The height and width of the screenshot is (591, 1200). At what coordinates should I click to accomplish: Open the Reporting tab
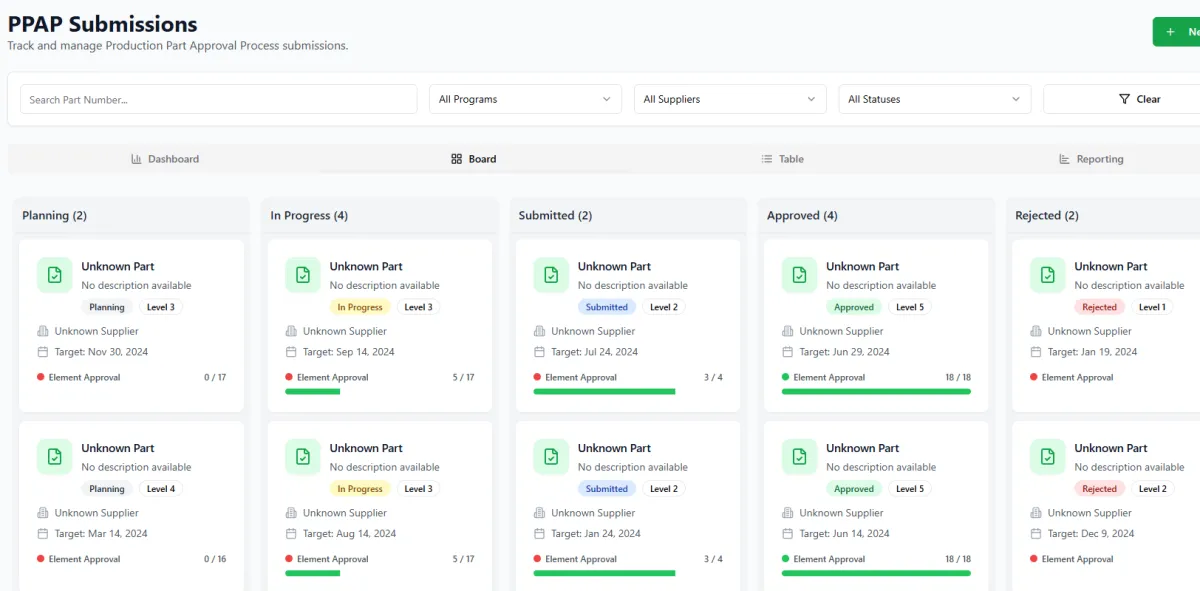point(1091,159)
